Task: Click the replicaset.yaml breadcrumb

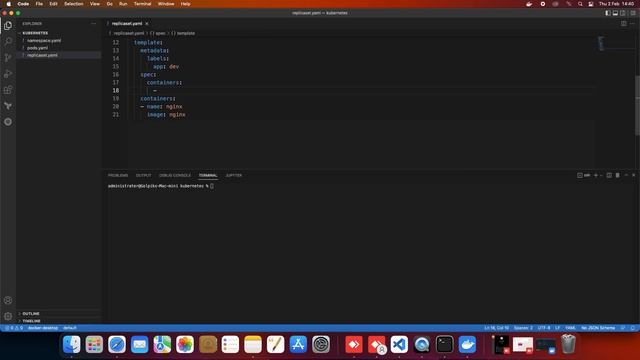Action: (x=129, y=33)
